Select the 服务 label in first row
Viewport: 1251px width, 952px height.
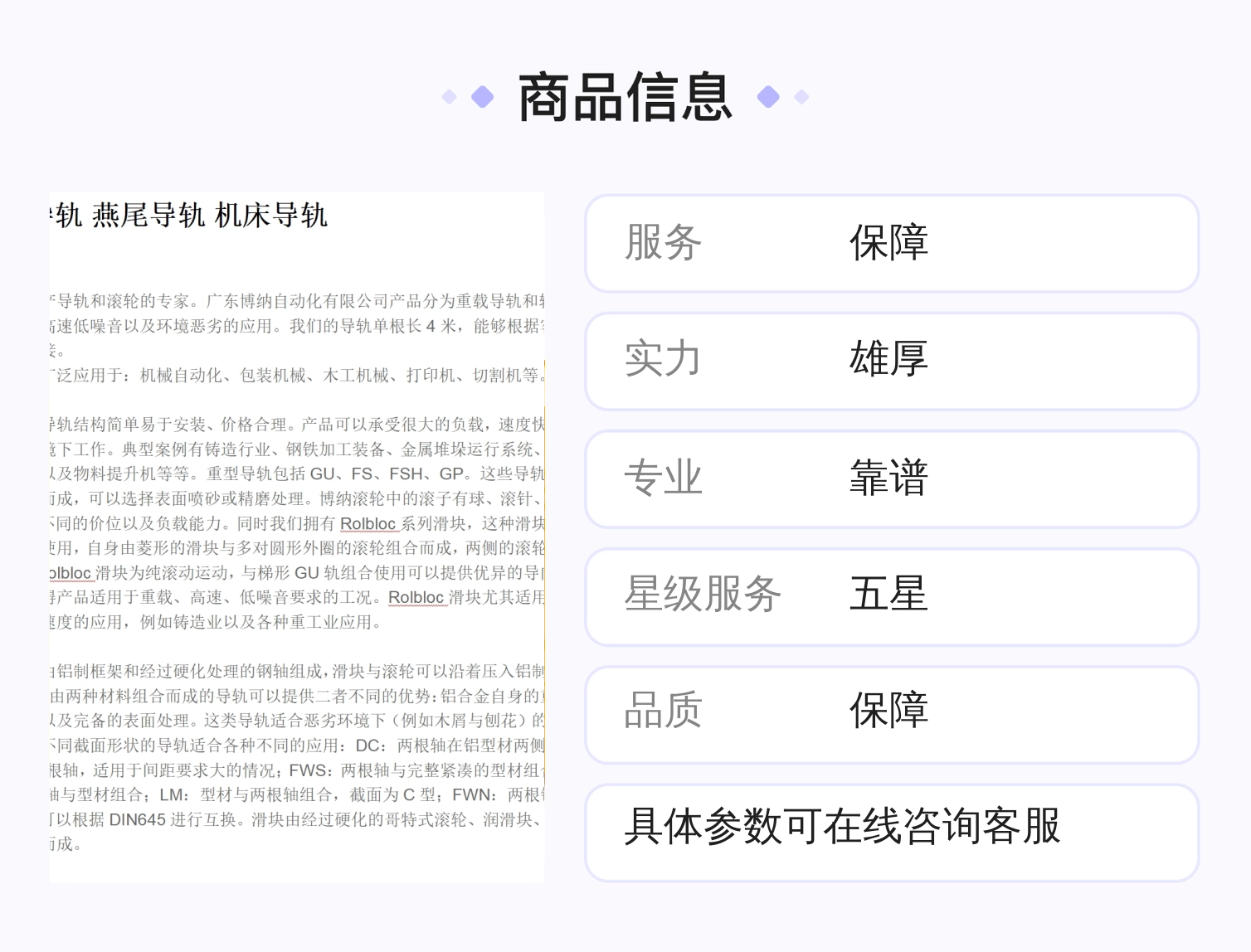tap(663, 243)
